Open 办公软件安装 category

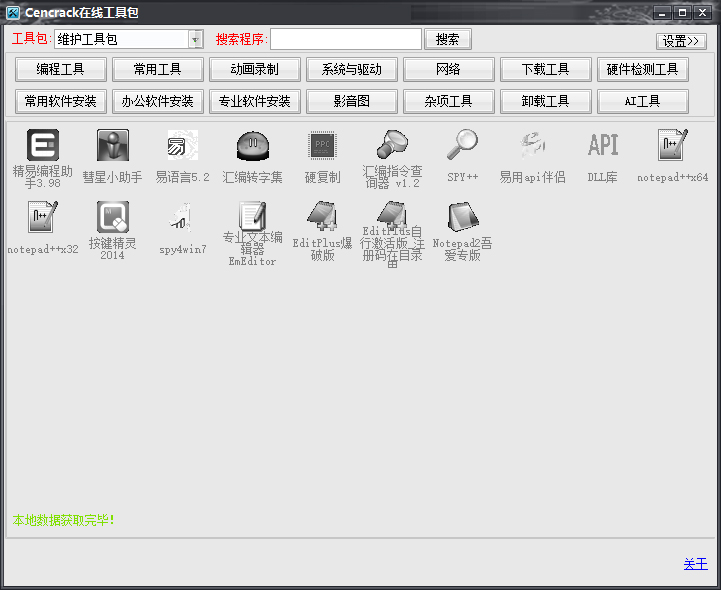click(x=158, y=101)
